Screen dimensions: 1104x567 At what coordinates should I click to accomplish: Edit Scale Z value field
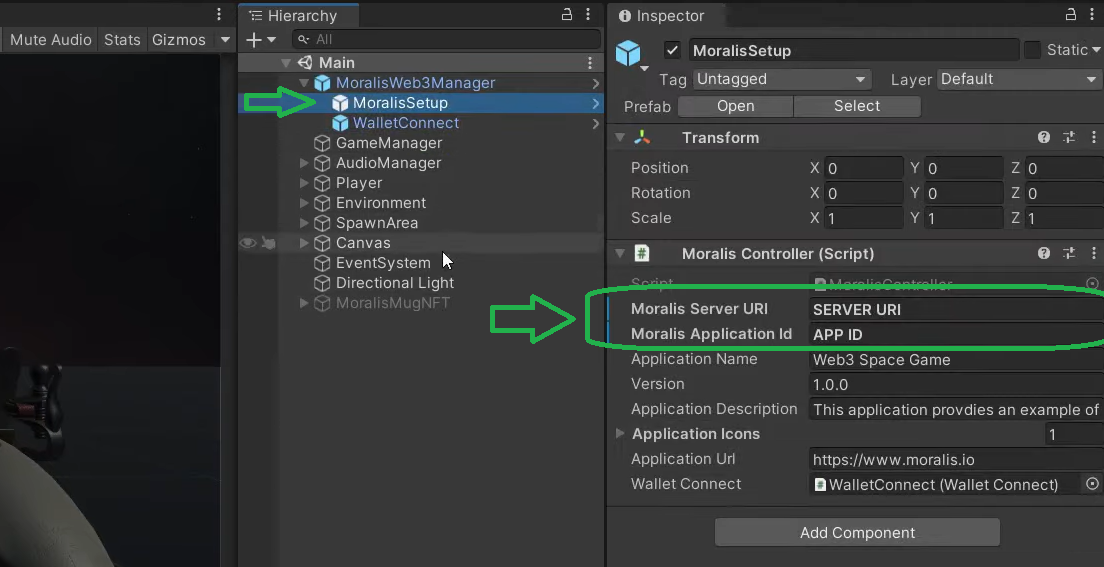[x=1064, y=218]
